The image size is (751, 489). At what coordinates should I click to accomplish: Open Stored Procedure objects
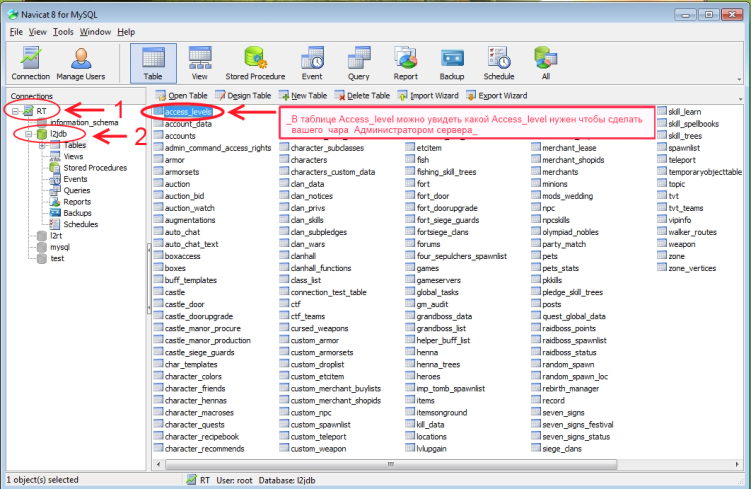[x=255, y=63]
